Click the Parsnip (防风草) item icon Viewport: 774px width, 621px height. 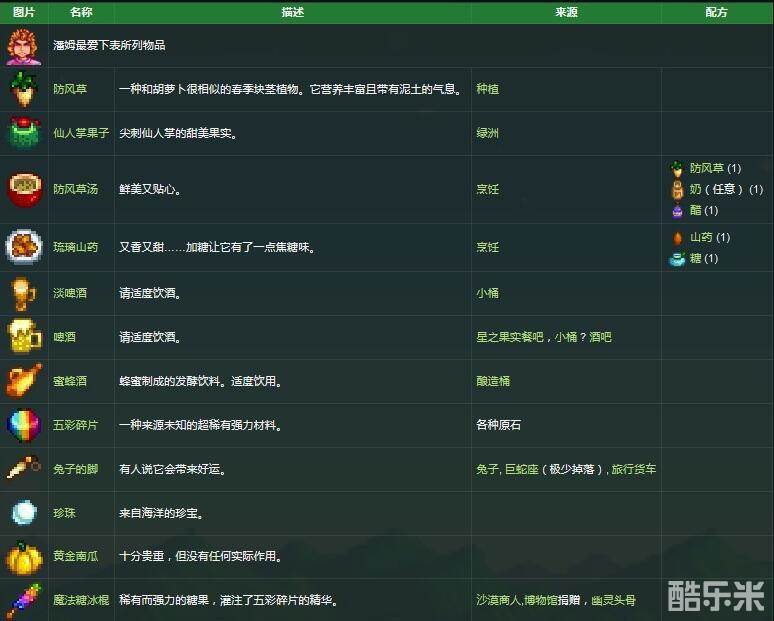click(x=23, y=89)
